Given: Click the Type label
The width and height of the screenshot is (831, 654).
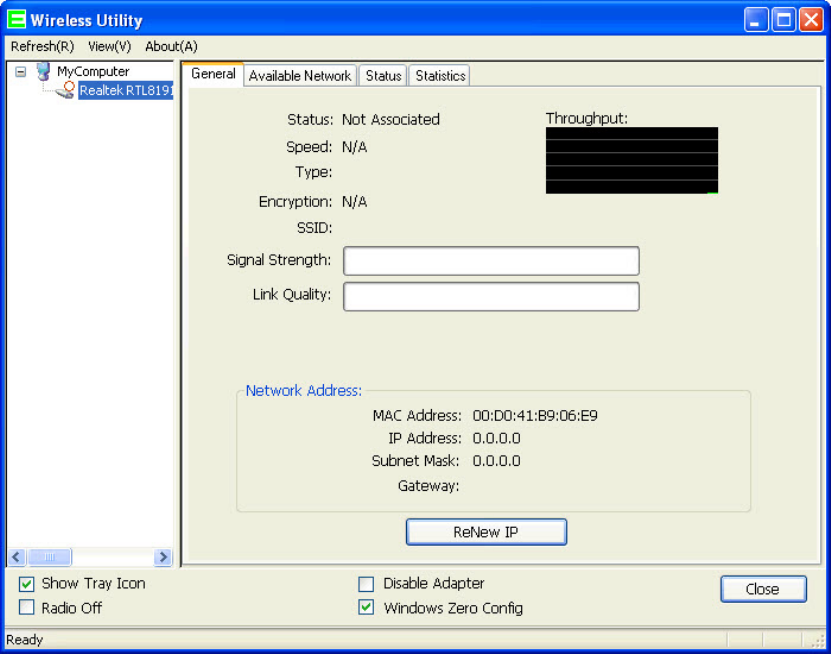Looking at the screenshot, I should click(x=314, y=172).
